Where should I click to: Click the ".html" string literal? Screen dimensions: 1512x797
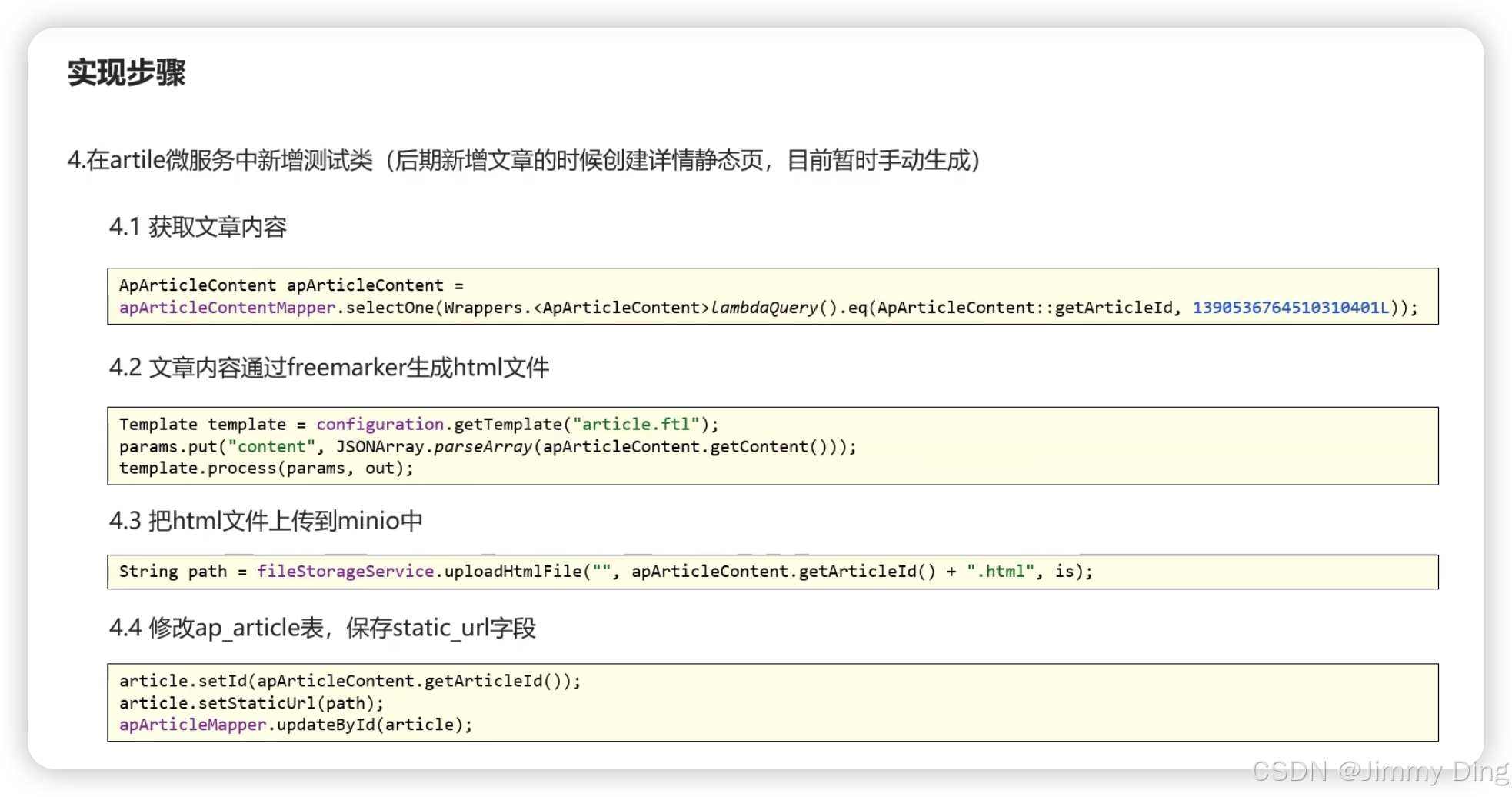tap(1001, 572)
